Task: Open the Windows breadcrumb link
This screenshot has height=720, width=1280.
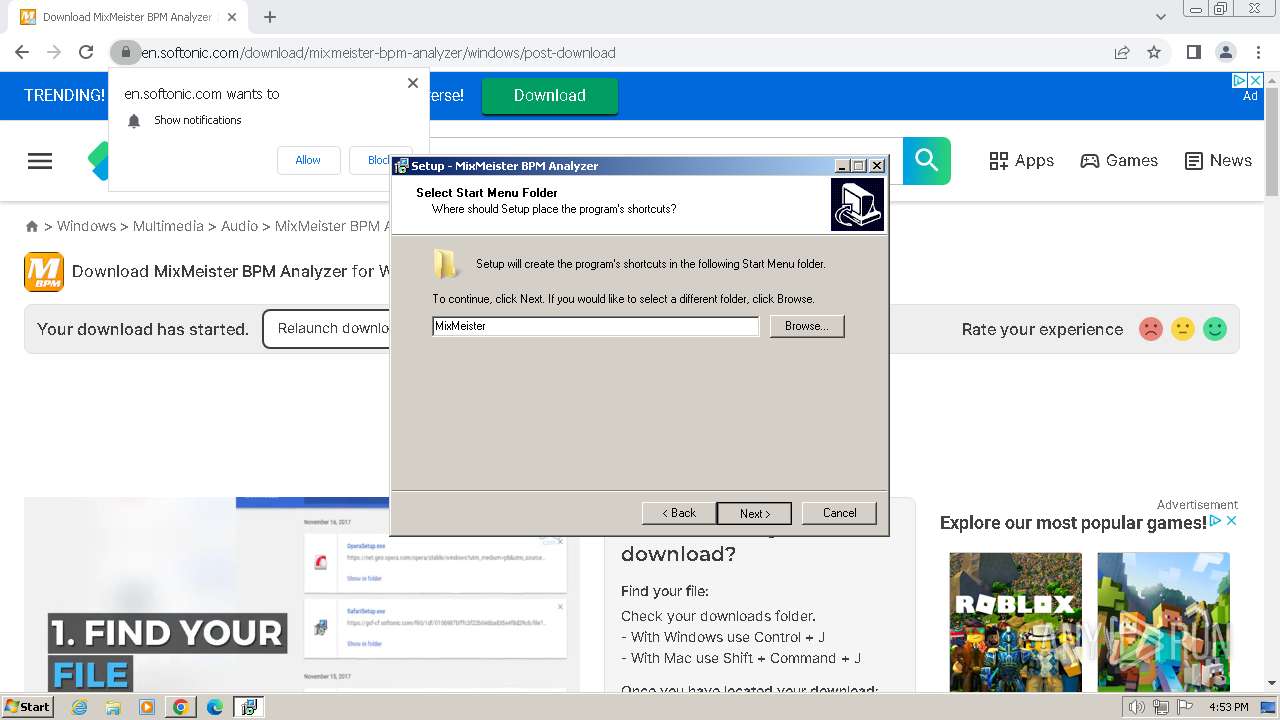Action: (x=86, y=226)
